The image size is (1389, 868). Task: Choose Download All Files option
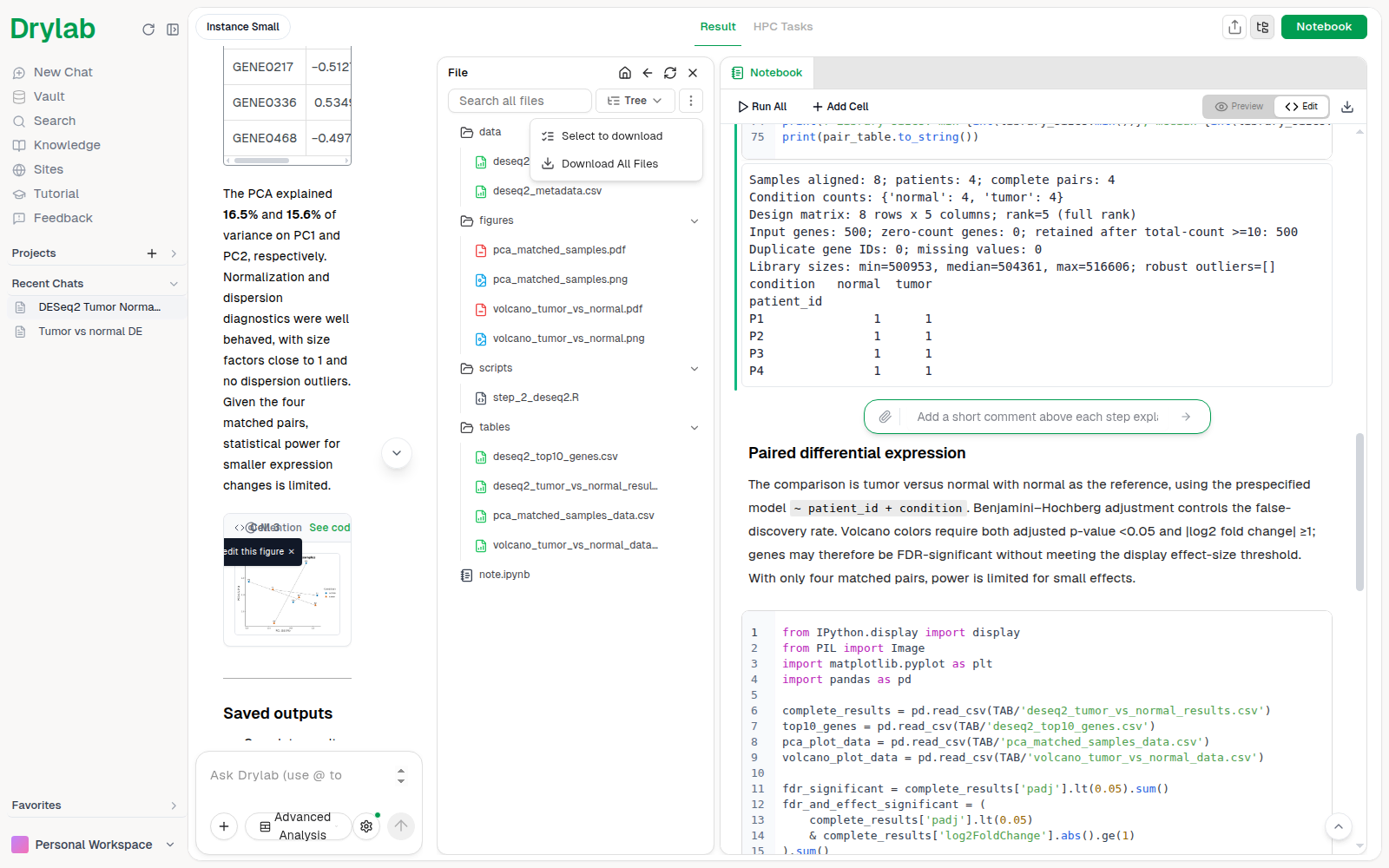tap(616, 164)
